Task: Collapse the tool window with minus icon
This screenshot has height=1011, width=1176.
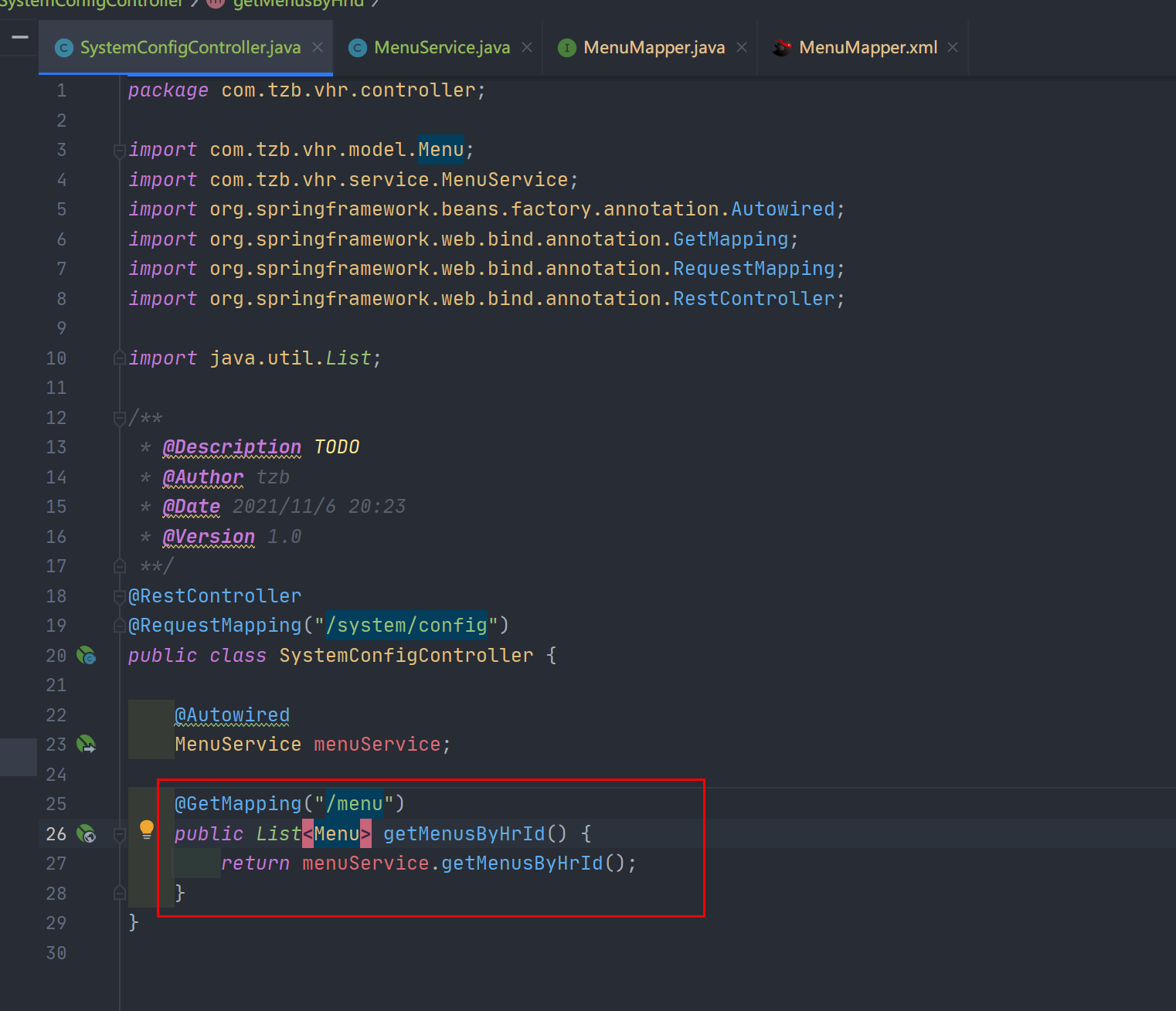Action: (20, 37)
